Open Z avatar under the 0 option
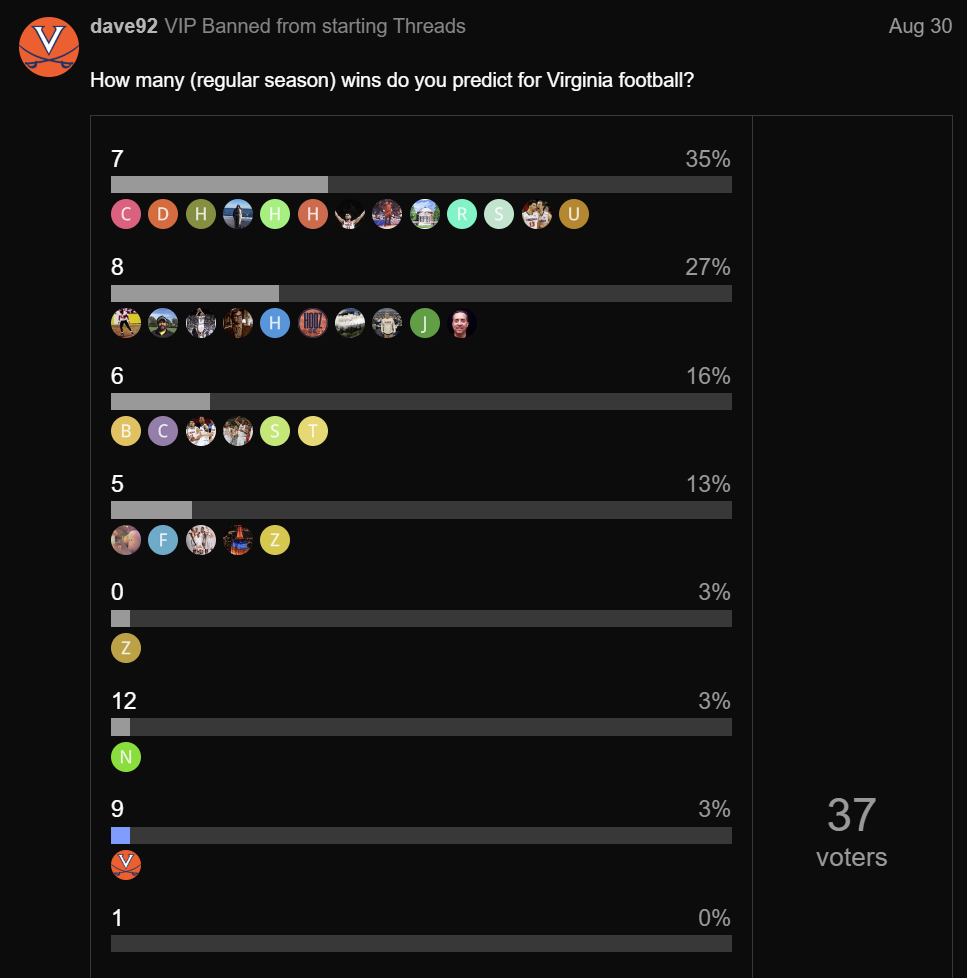The height and width of the screenshot is (978, 967). [126, 648]
